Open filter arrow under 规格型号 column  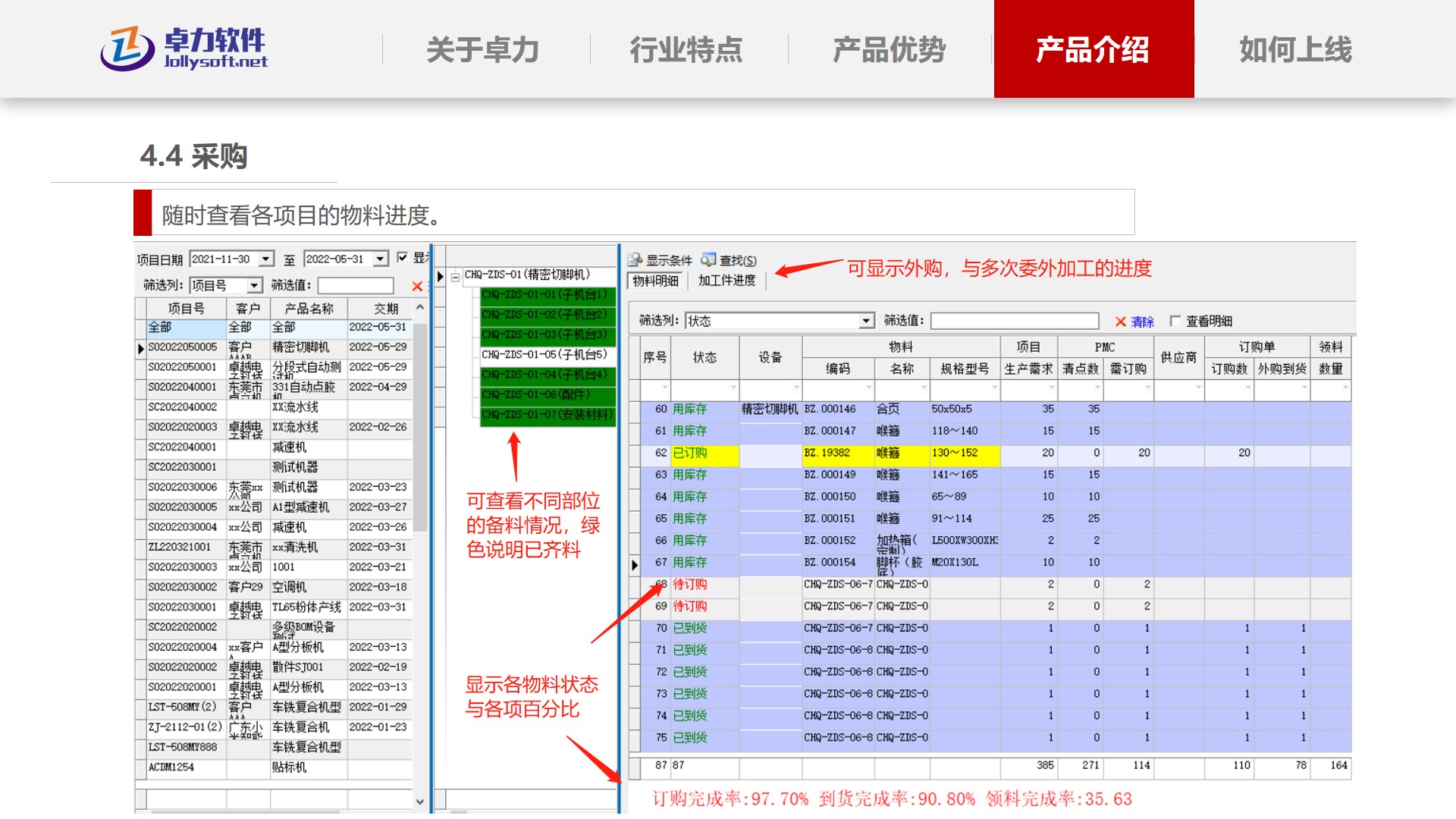pyautogui.click(x=994, y=388)
